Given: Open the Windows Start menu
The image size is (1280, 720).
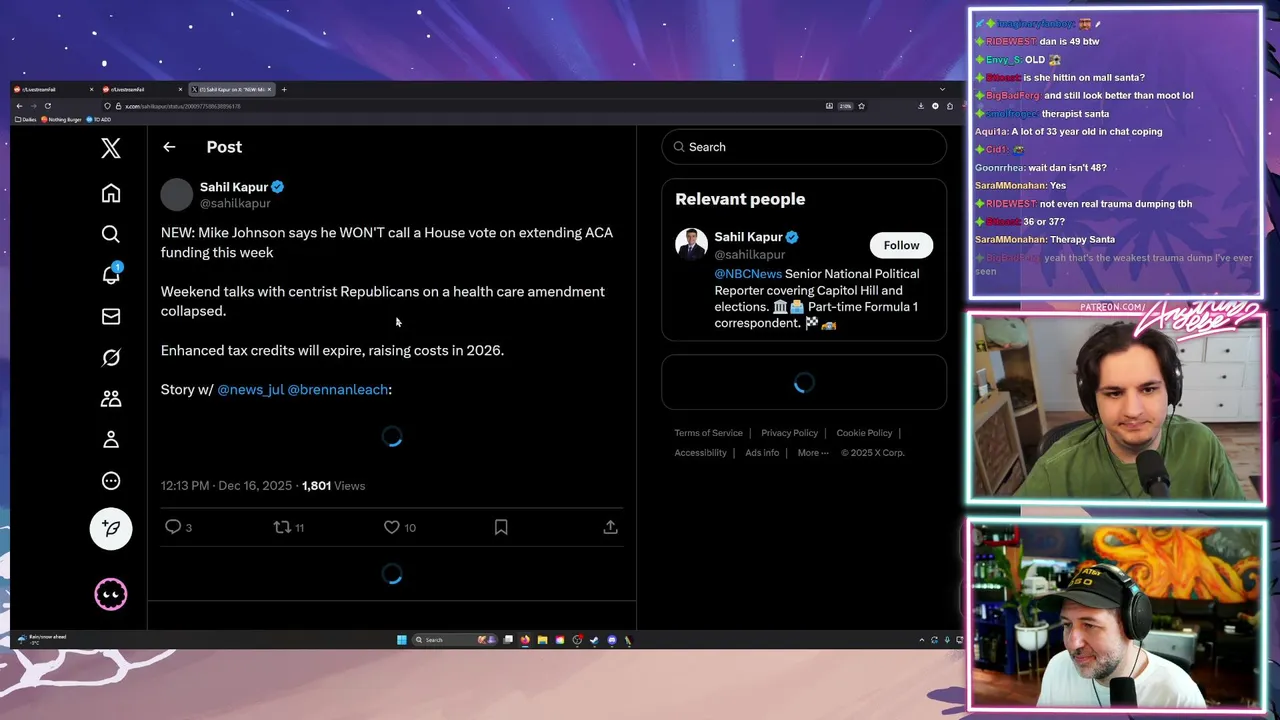Looking at the screenshot, I should [402, 640].
